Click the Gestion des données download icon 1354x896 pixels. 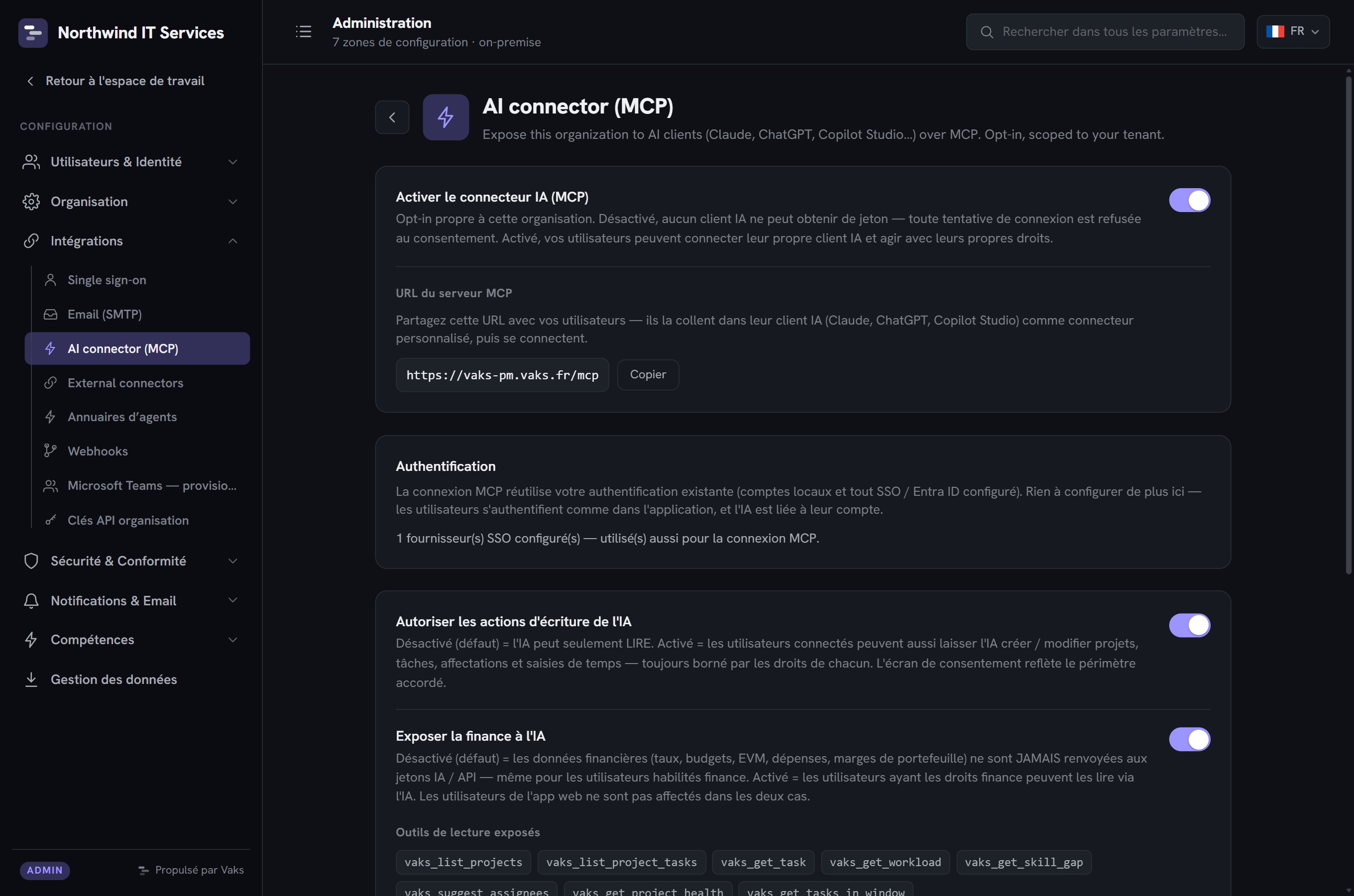31,679
